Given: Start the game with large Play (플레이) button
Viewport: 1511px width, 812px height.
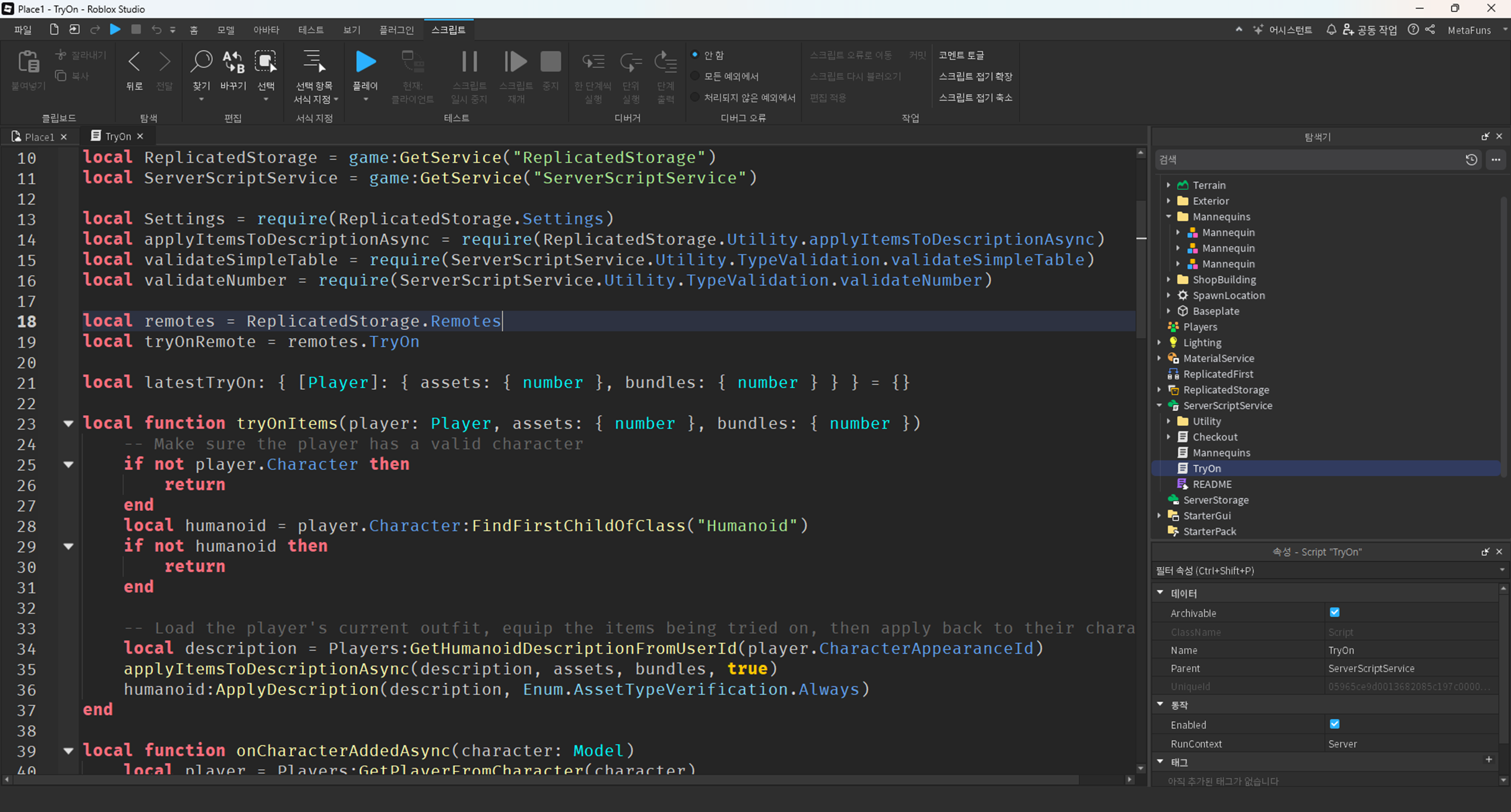Looking at the screenshot, I should pyautogui.click(x=366, y=61).
